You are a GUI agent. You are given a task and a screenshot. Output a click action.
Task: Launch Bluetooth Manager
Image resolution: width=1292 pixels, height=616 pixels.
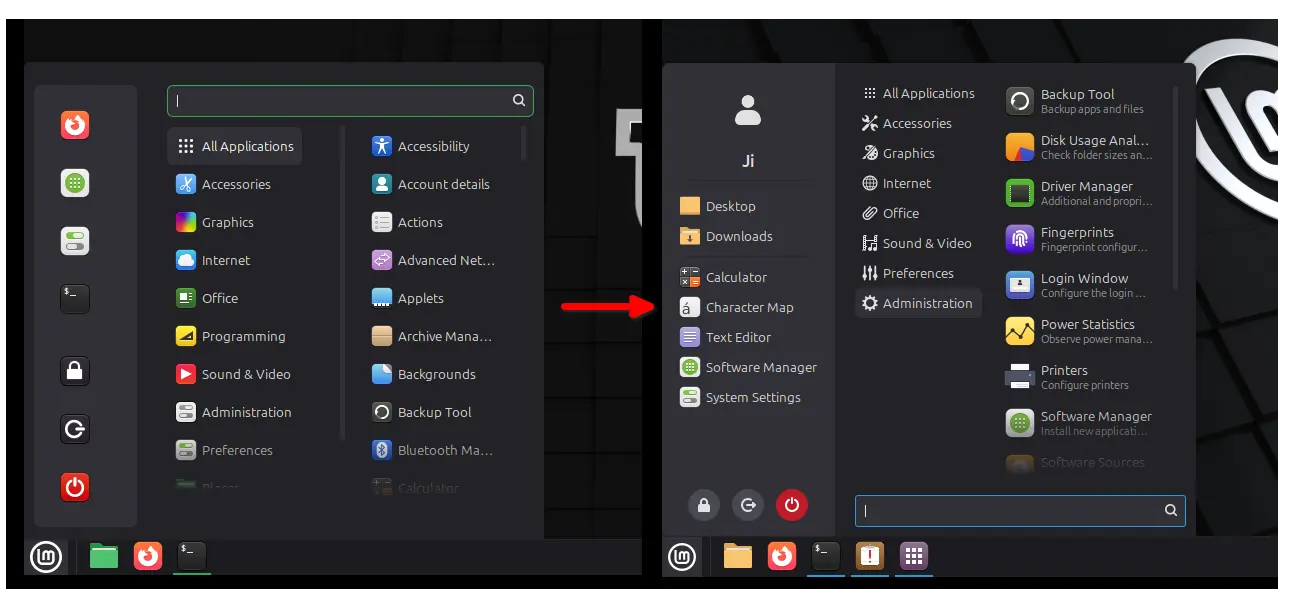(x=432, y=450)
